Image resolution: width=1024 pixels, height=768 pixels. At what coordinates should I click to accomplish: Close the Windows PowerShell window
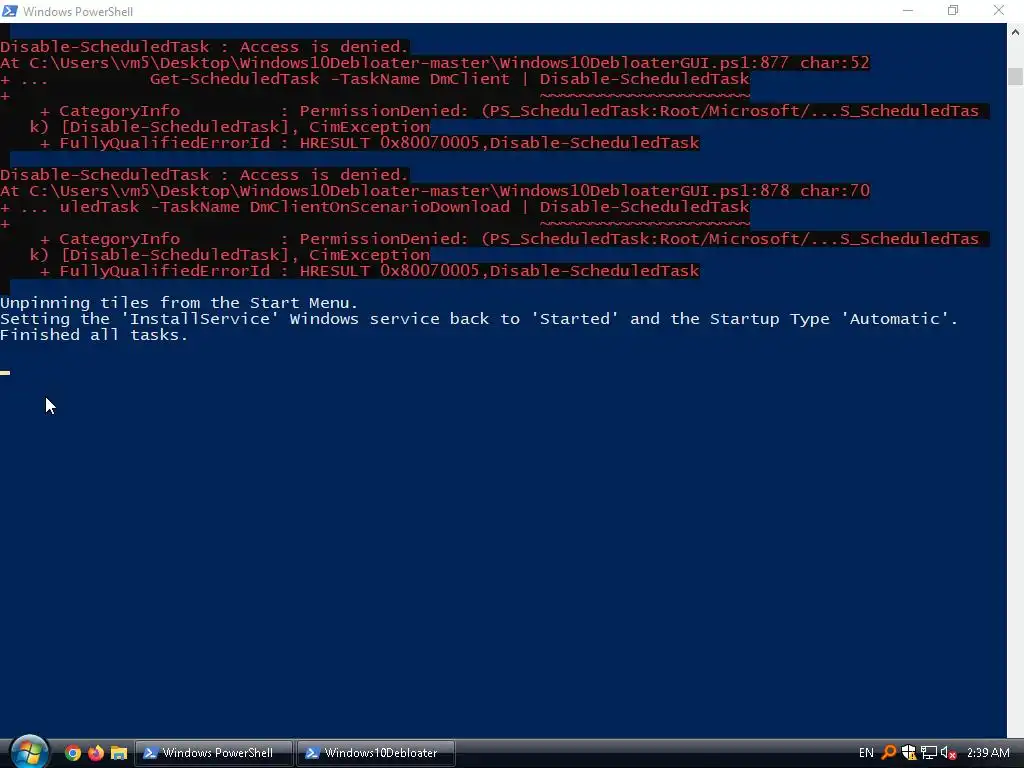999,11
